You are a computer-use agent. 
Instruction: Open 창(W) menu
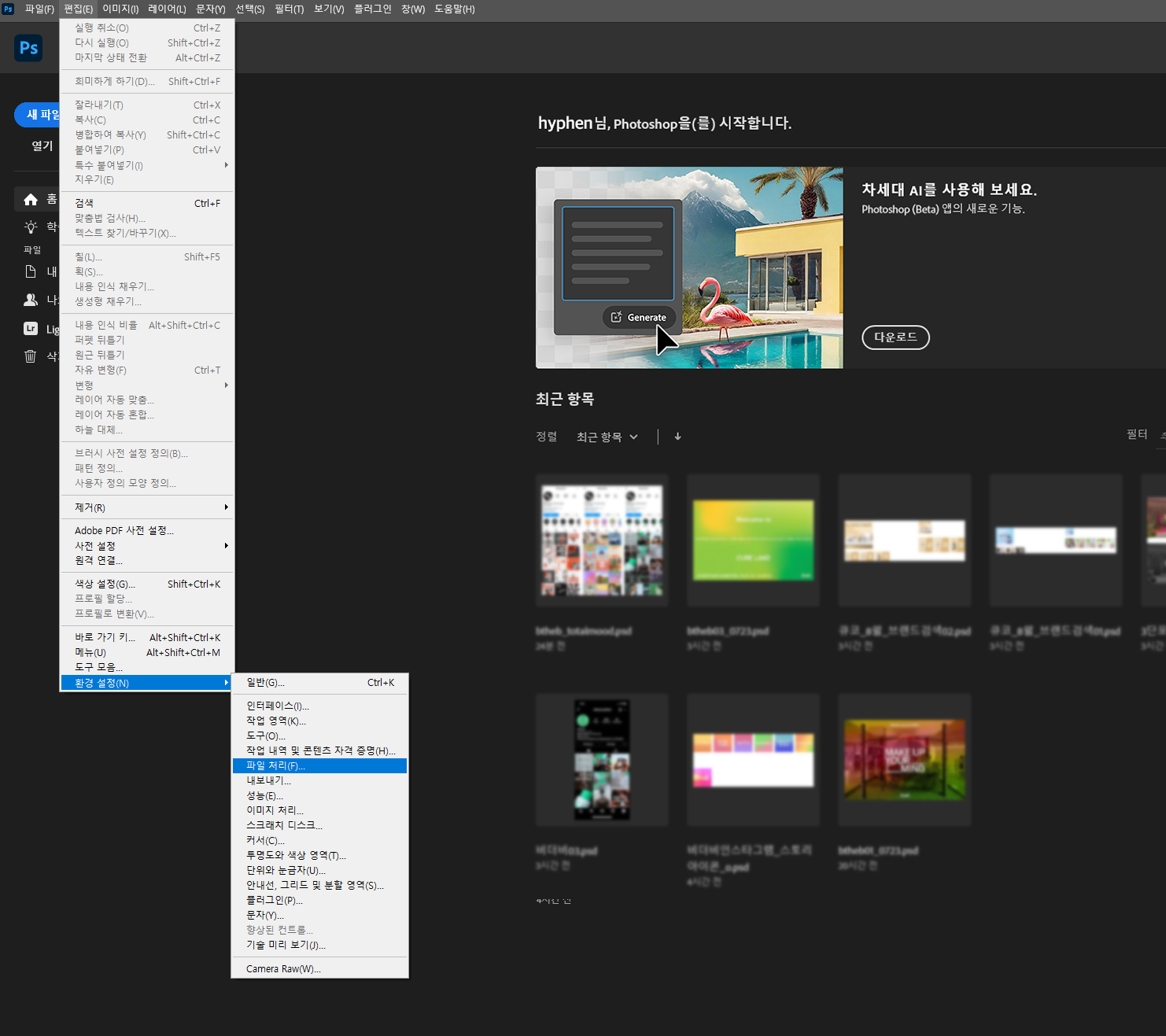tap(413, 9)
